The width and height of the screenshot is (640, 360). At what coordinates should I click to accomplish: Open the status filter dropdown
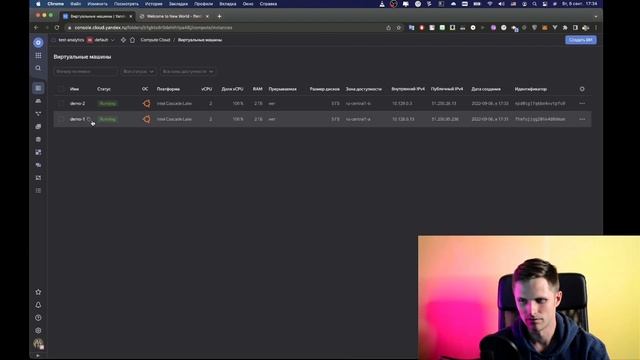coord(138,71)
